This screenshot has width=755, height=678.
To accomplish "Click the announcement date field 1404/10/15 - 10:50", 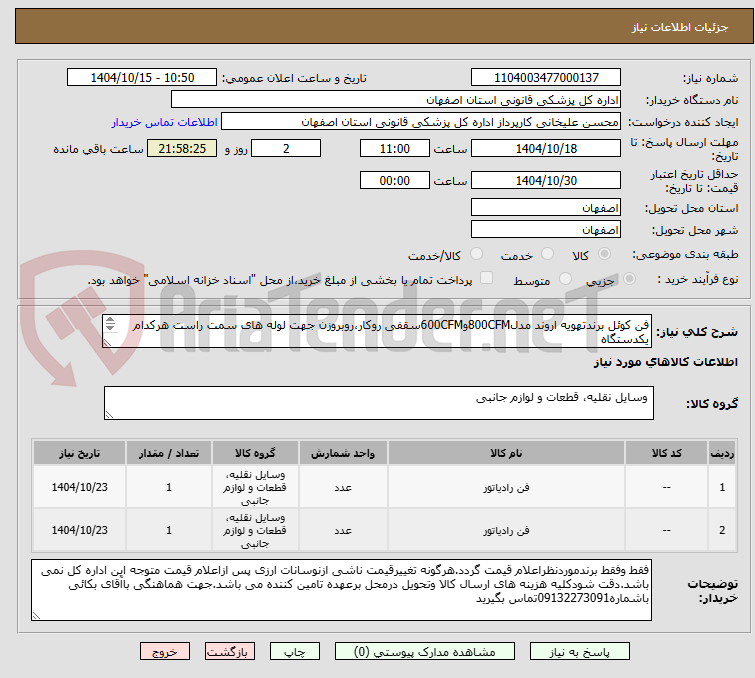I will (x=142, y=78).
